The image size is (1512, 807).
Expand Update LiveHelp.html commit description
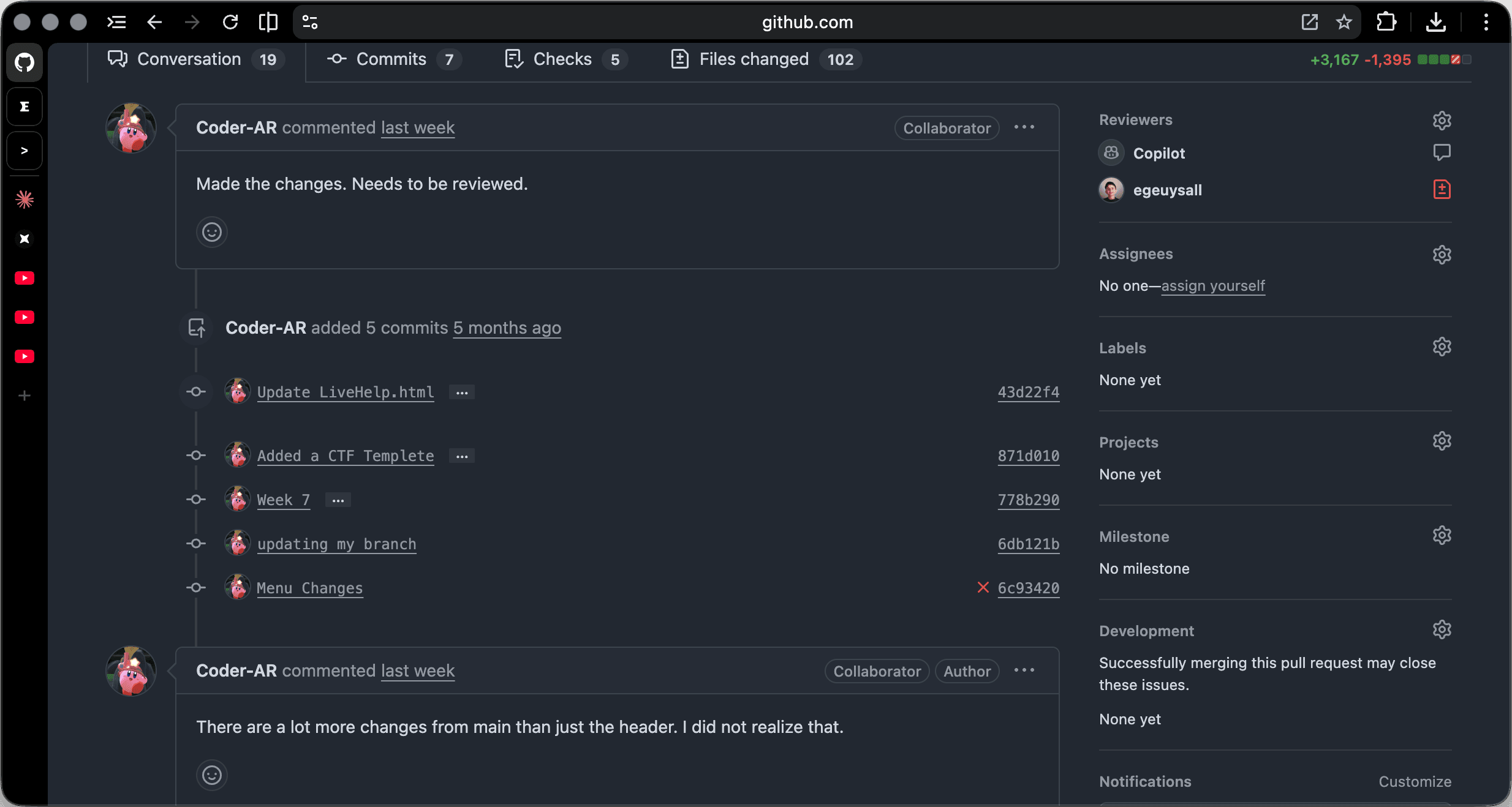tap(462, 392)
